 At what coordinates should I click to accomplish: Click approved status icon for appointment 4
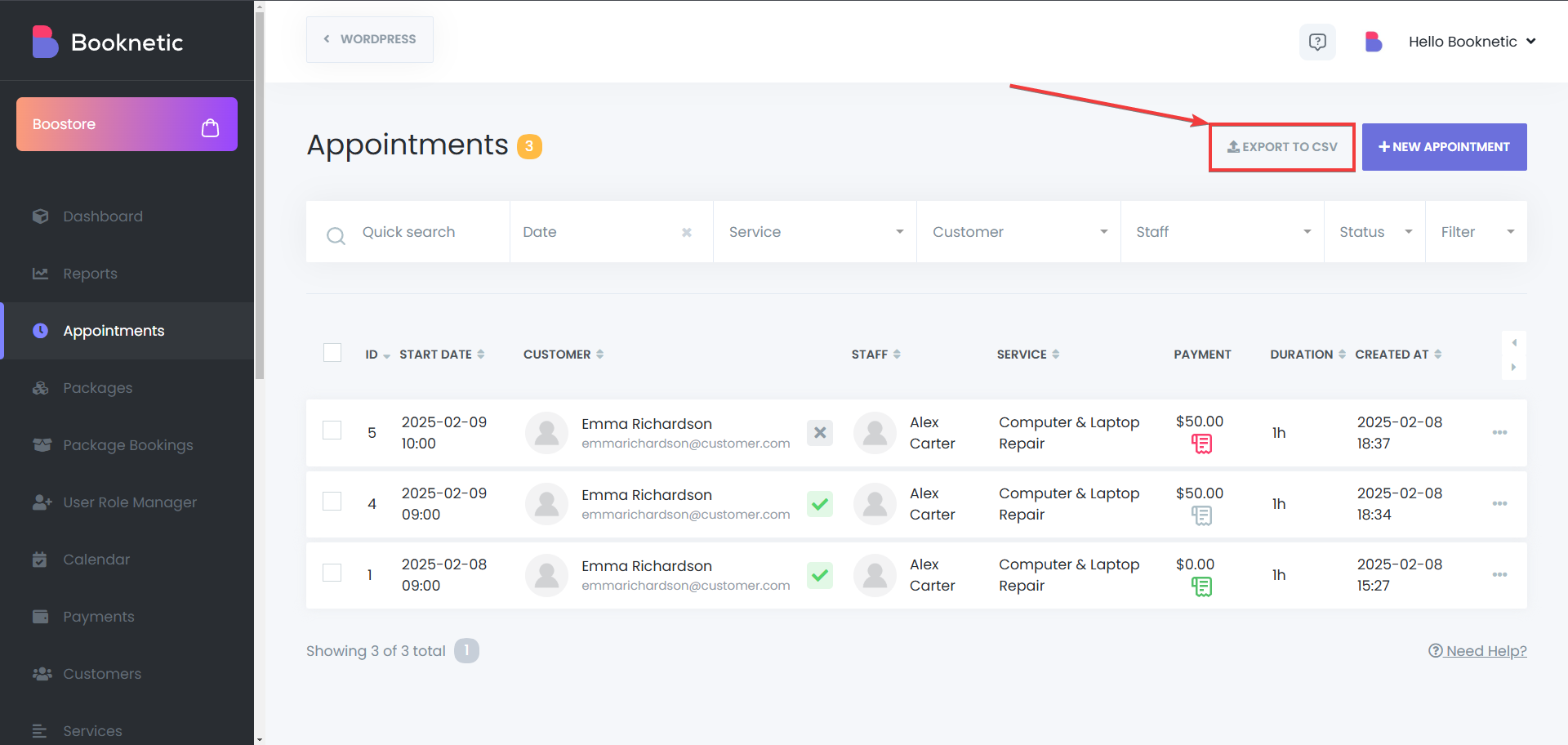[x=820, y=504]
